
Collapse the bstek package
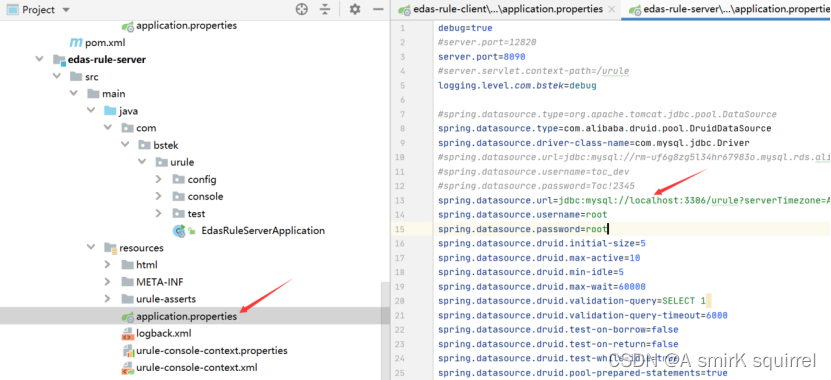[125, 145]
